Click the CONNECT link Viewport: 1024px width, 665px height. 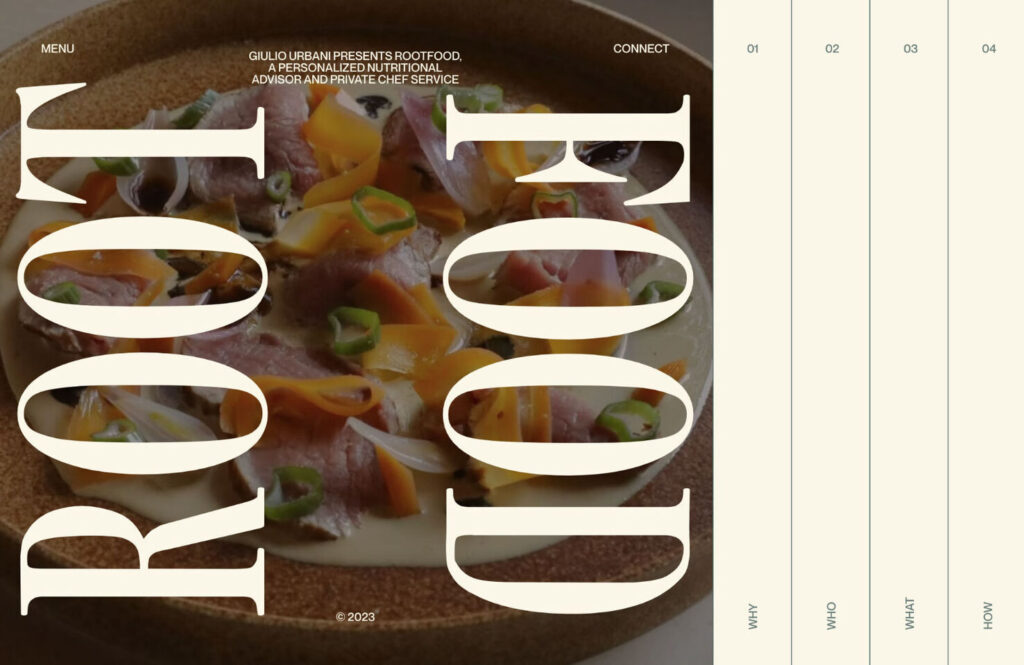(641, 48)
